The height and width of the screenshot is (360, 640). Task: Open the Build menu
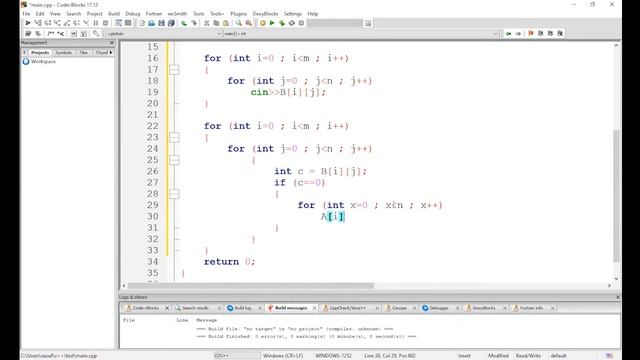114,13
